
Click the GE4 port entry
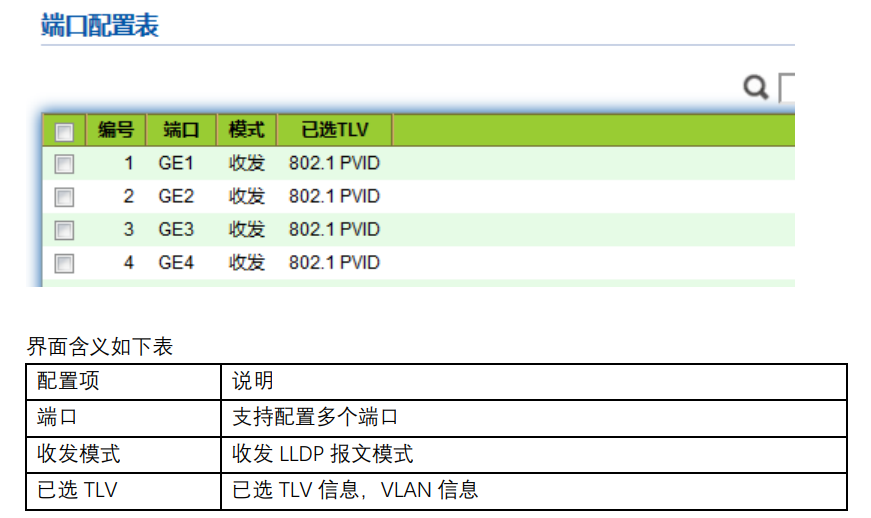pos(176,263)
